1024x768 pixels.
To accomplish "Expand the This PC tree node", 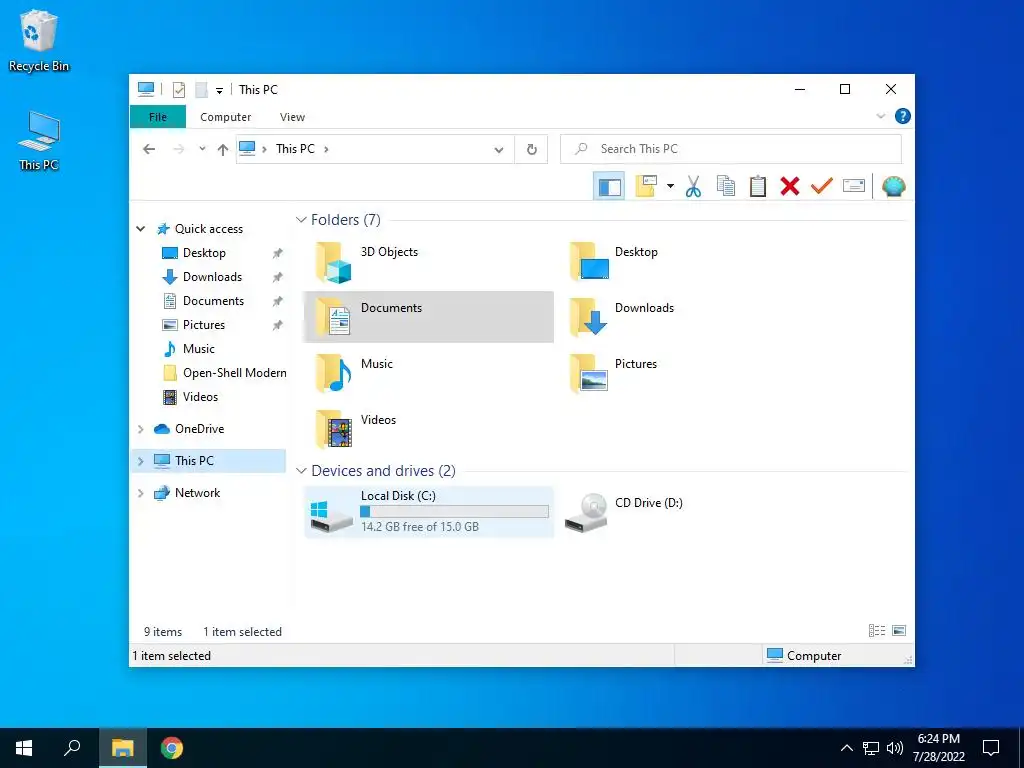I will pos(140,461).
